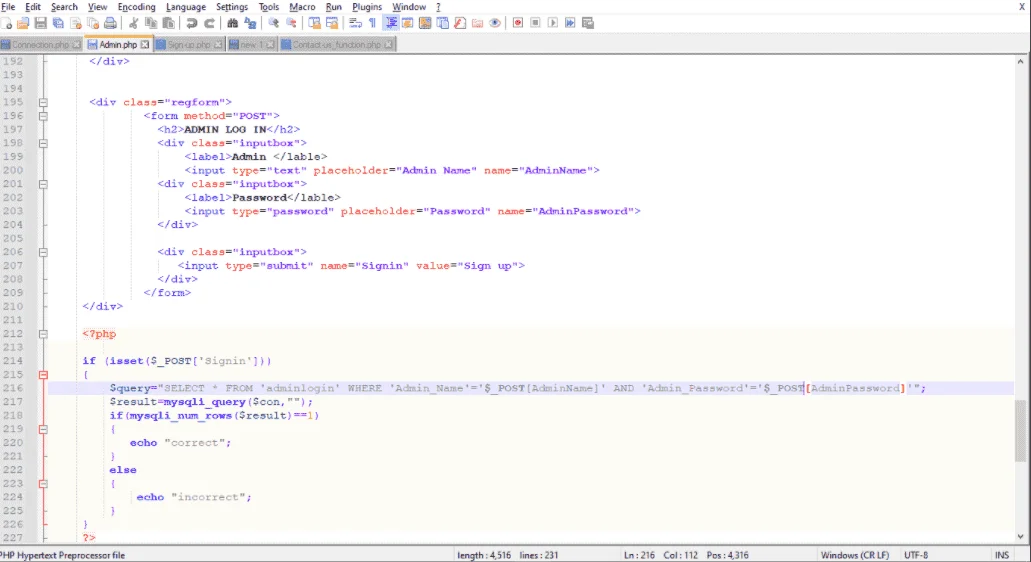Click the UTF-8 encoding status field
Image resolution: width=1031 pixels, height=562 pixels.
tap(916, 555)
